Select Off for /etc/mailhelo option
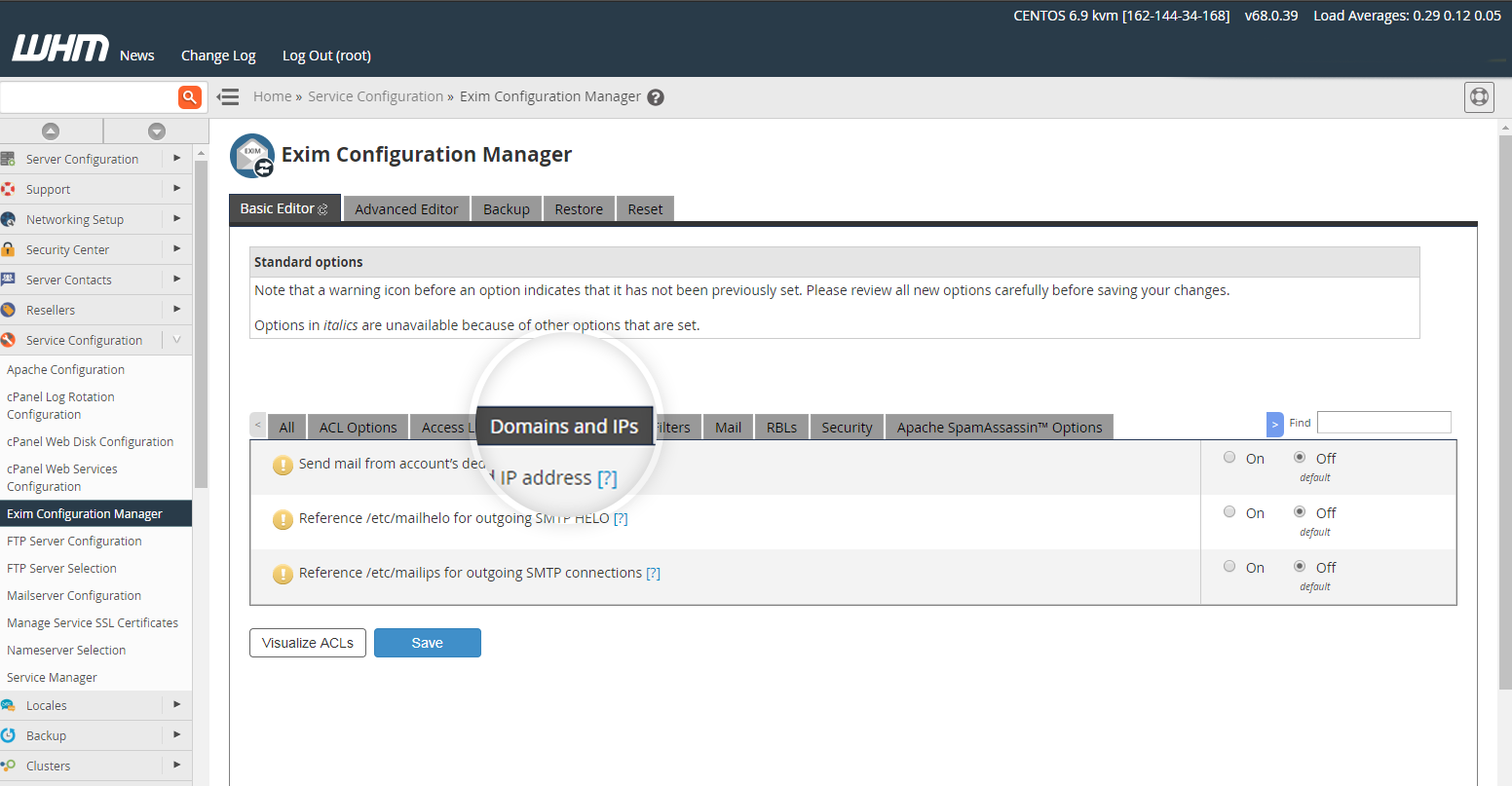 click(x=1300, y=511)
